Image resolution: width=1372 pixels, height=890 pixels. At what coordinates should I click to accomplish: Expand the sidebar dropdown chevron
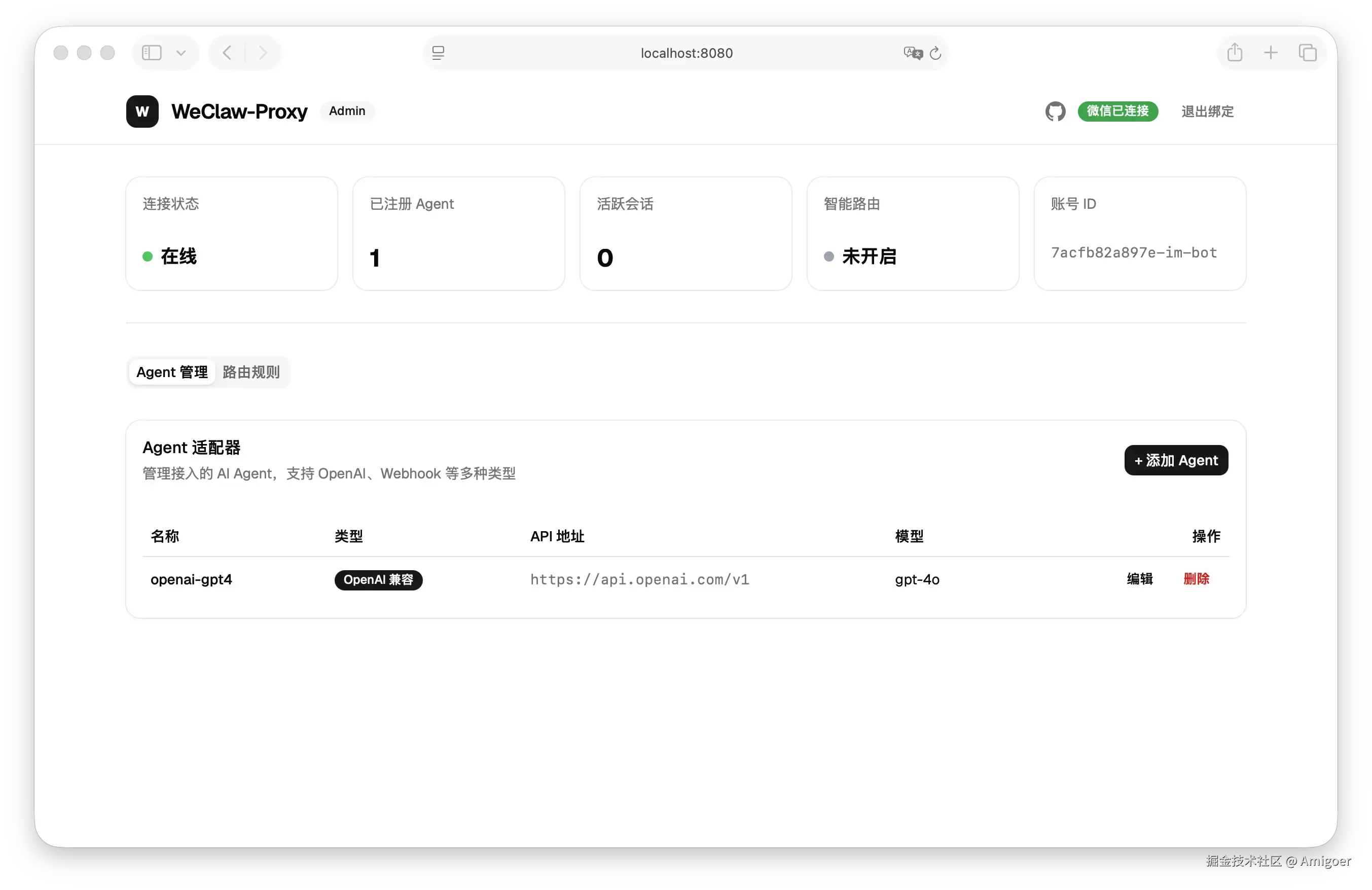point(181,52)
